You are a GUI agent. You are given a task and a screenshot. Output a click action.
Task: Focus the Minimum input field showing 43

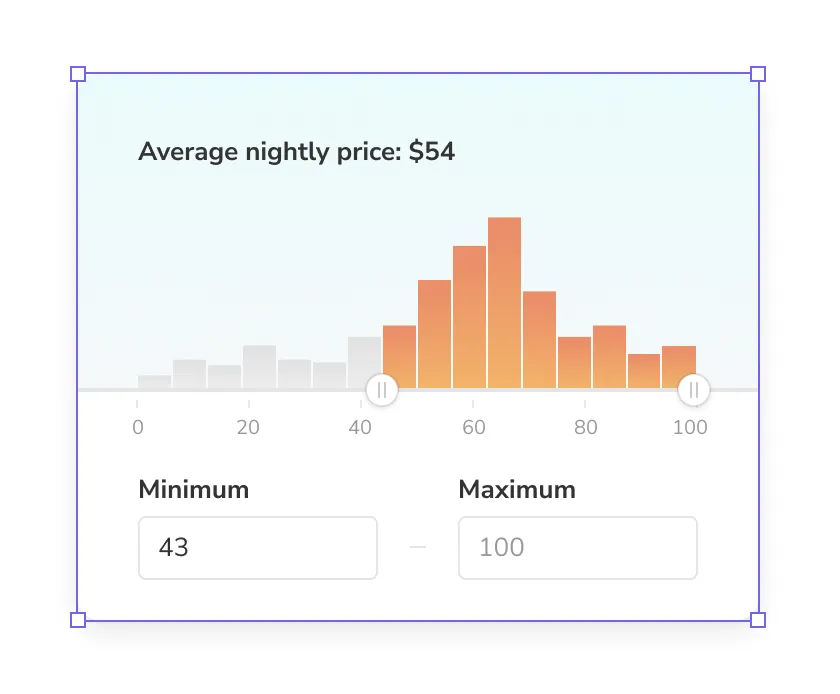(x=257, y=548)
